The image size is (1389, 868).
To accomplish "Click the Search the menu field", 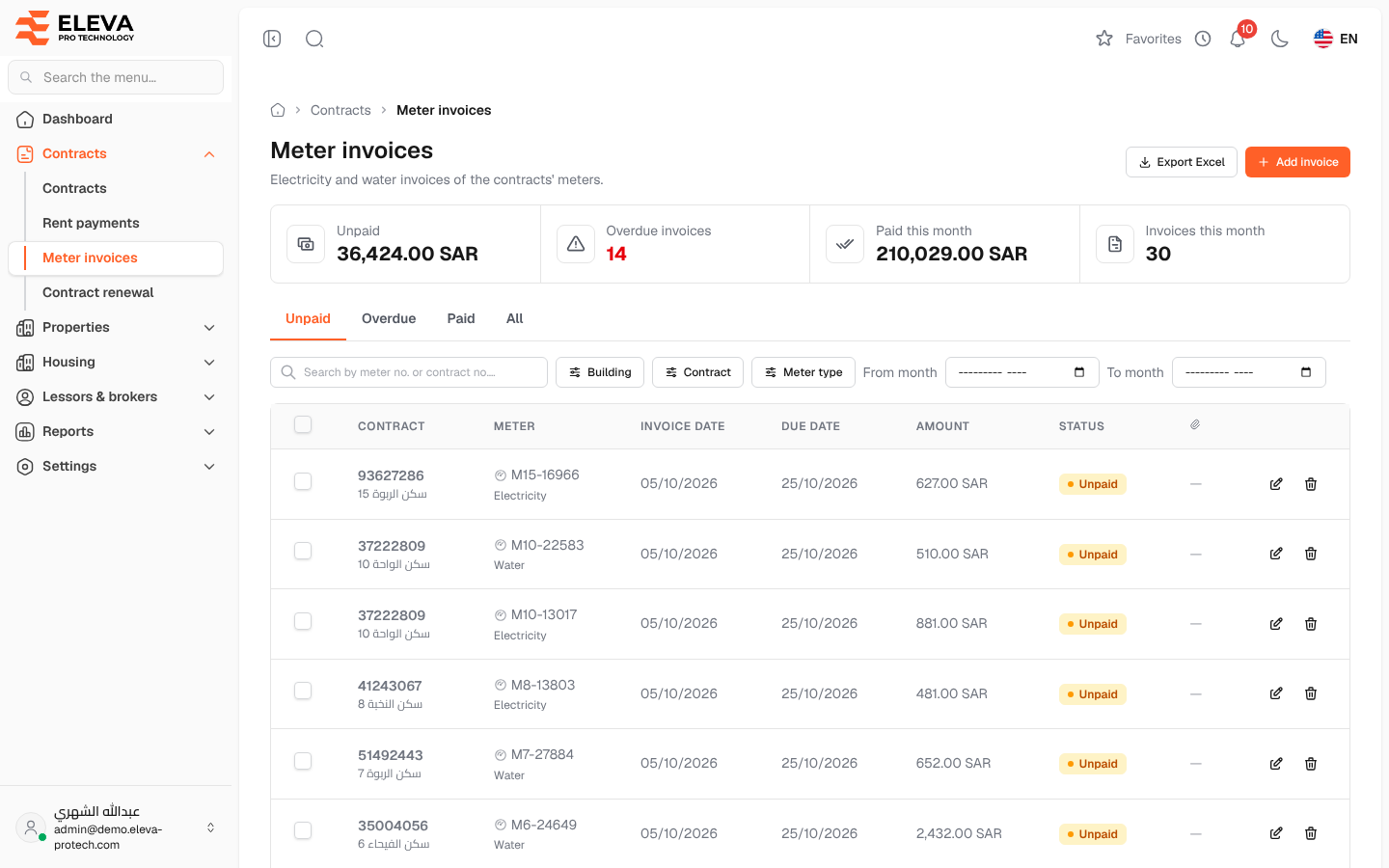I will click(116, 77).
